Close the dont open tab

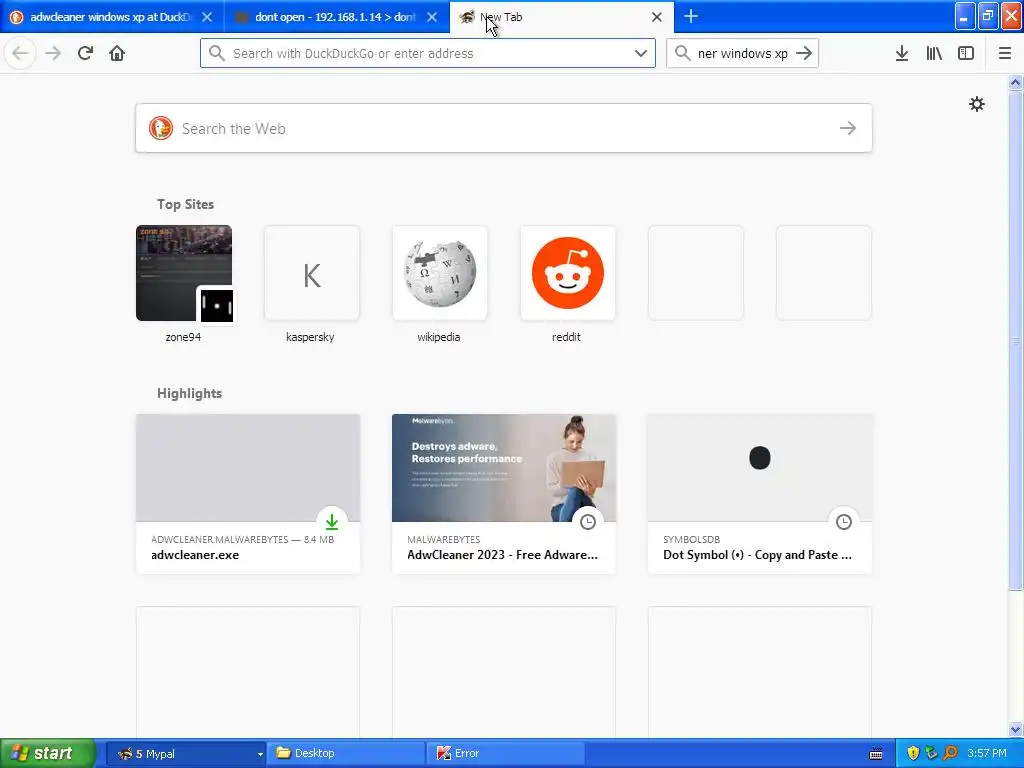tap(432, 17)
